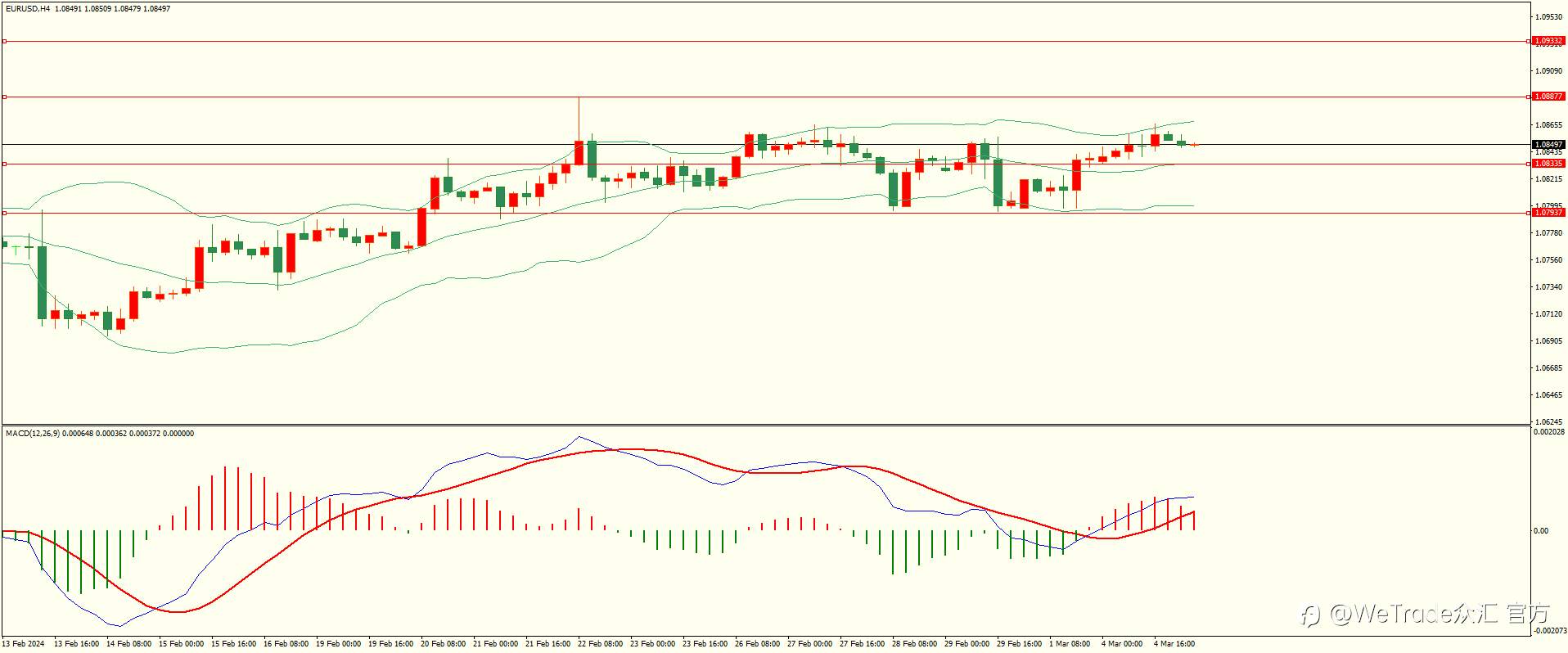Viewport: 1568px width, 653px height.
Task: Click the 22 Feb 08:00 time label
Action: coord(601,644)
